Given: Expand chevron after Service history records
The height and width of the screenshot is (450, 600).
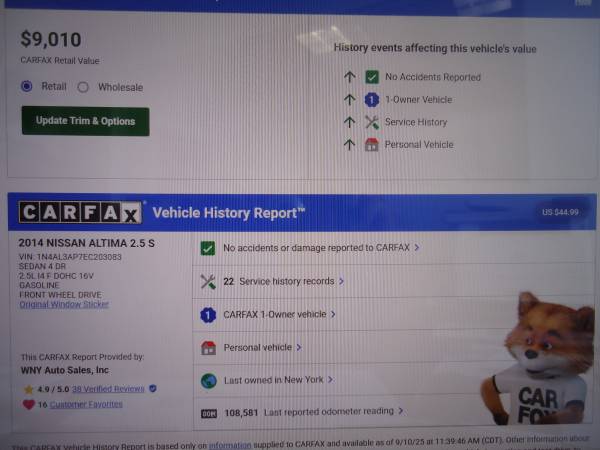Looking at the screenshot, I should pos(341,281).
